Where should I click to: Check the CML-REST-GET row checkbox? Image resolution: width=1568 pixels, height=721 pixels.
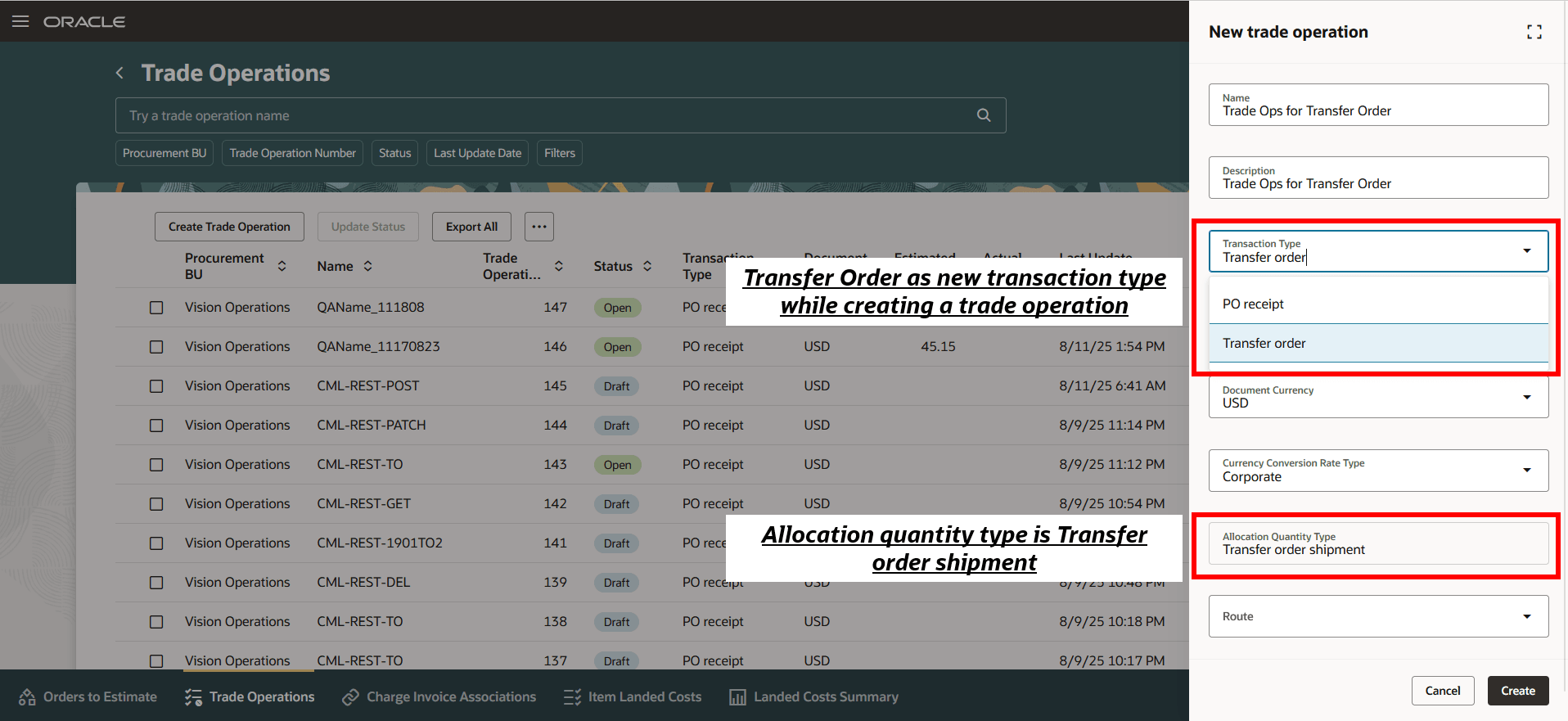[x=156, y=504]
